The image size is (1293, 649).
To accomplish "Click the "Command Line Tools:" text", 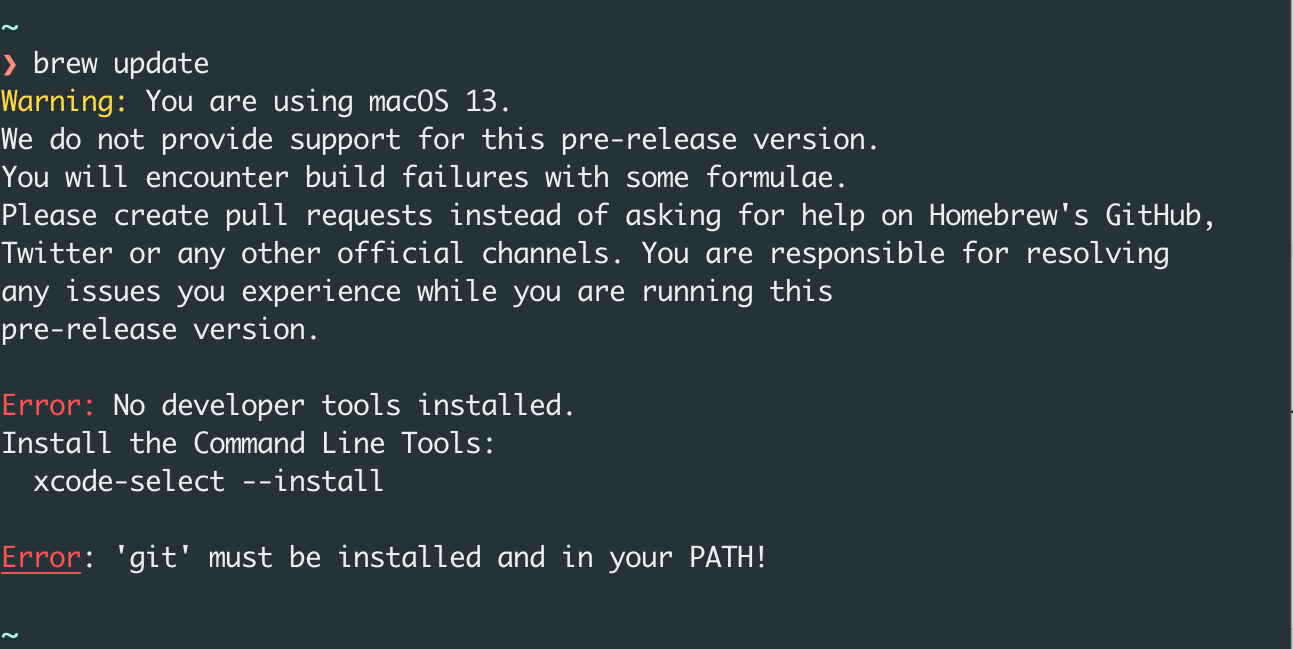I will pyautogui.click(x=344, y=444).
